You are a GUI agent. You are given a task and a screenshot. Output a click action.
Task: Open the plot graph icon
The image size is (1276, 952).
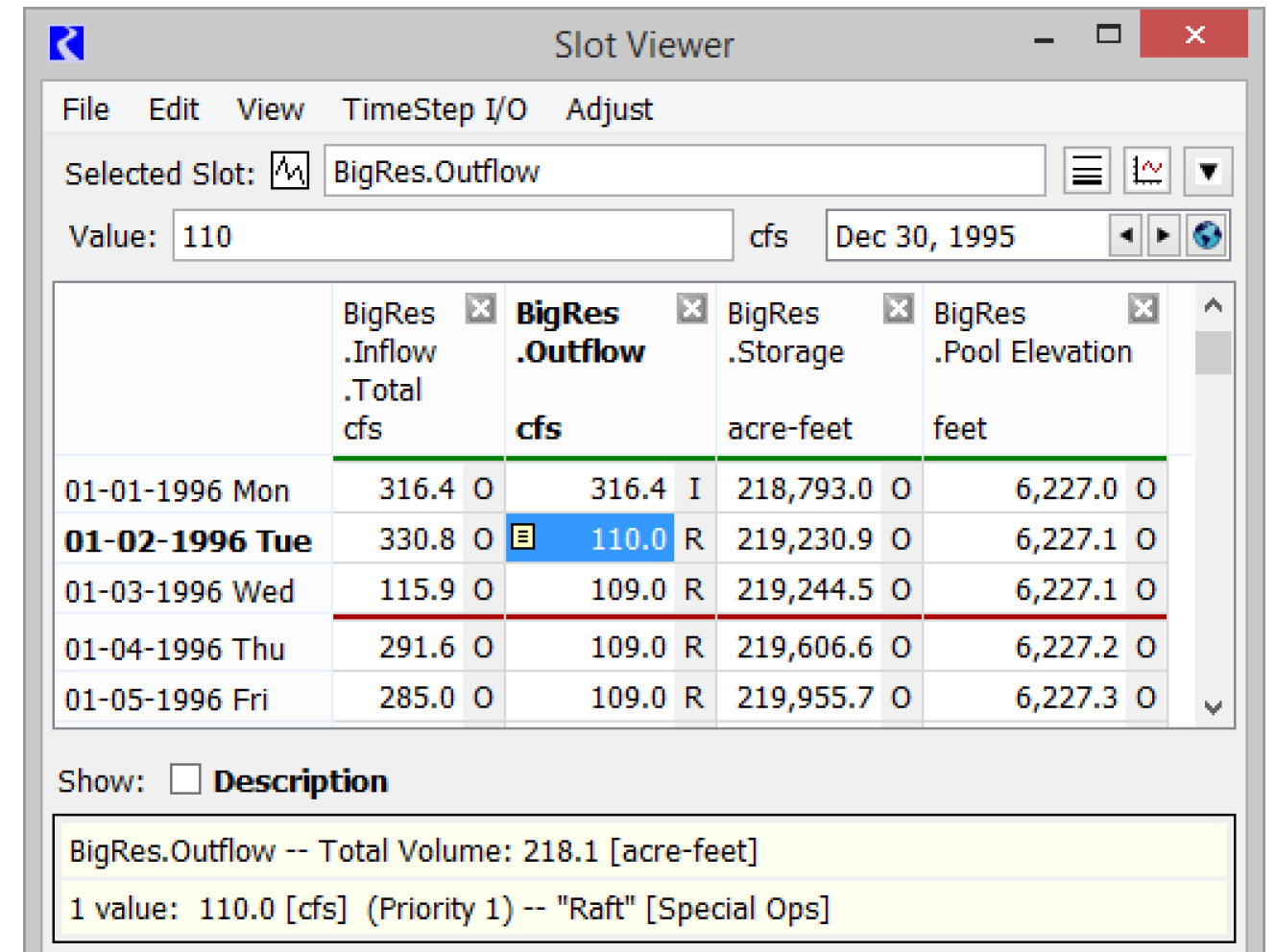(x=1146, y=172)
